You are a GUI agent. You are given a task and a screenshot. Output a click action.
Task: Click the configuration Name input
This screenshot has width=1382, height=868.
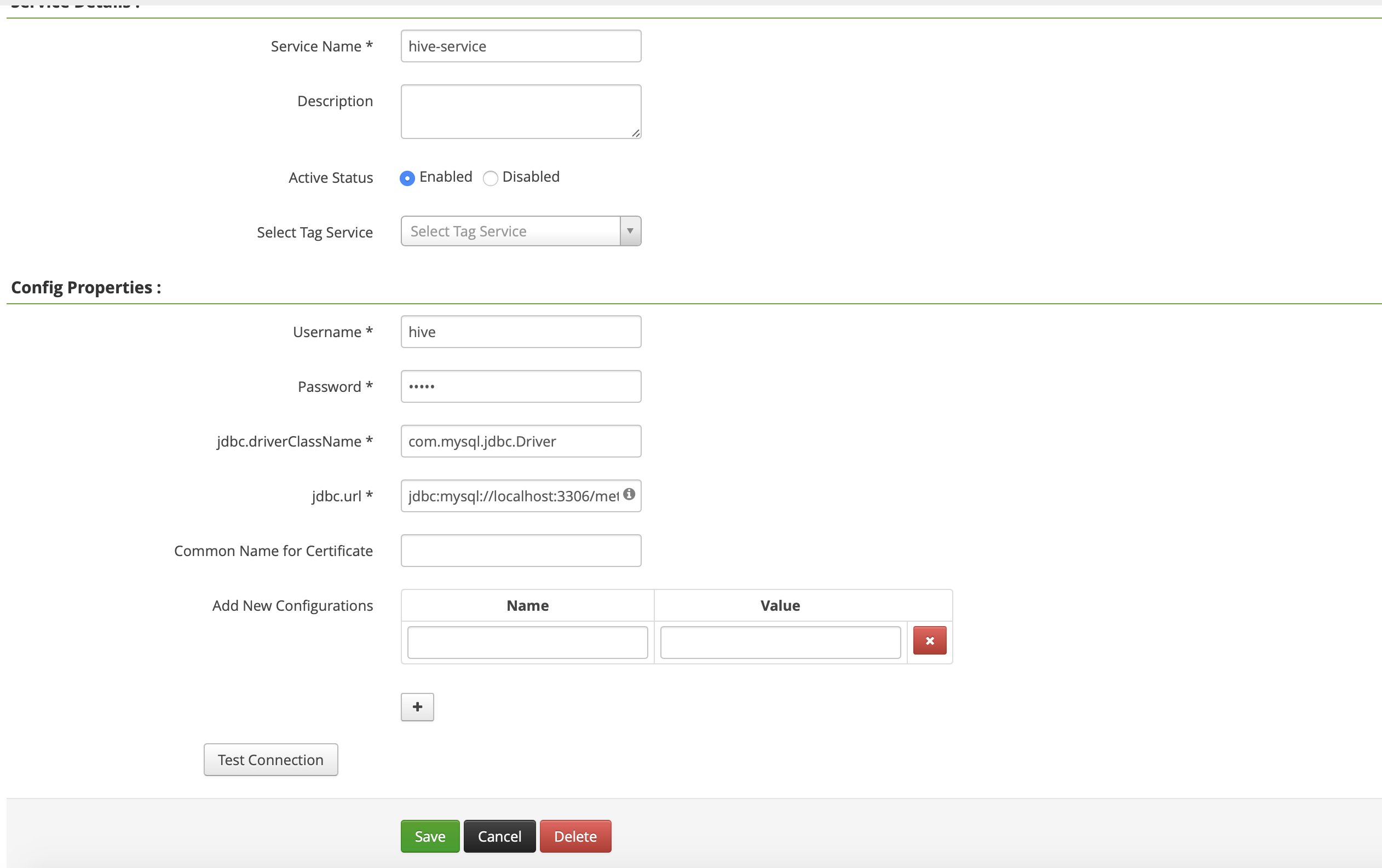pos(527,642)
